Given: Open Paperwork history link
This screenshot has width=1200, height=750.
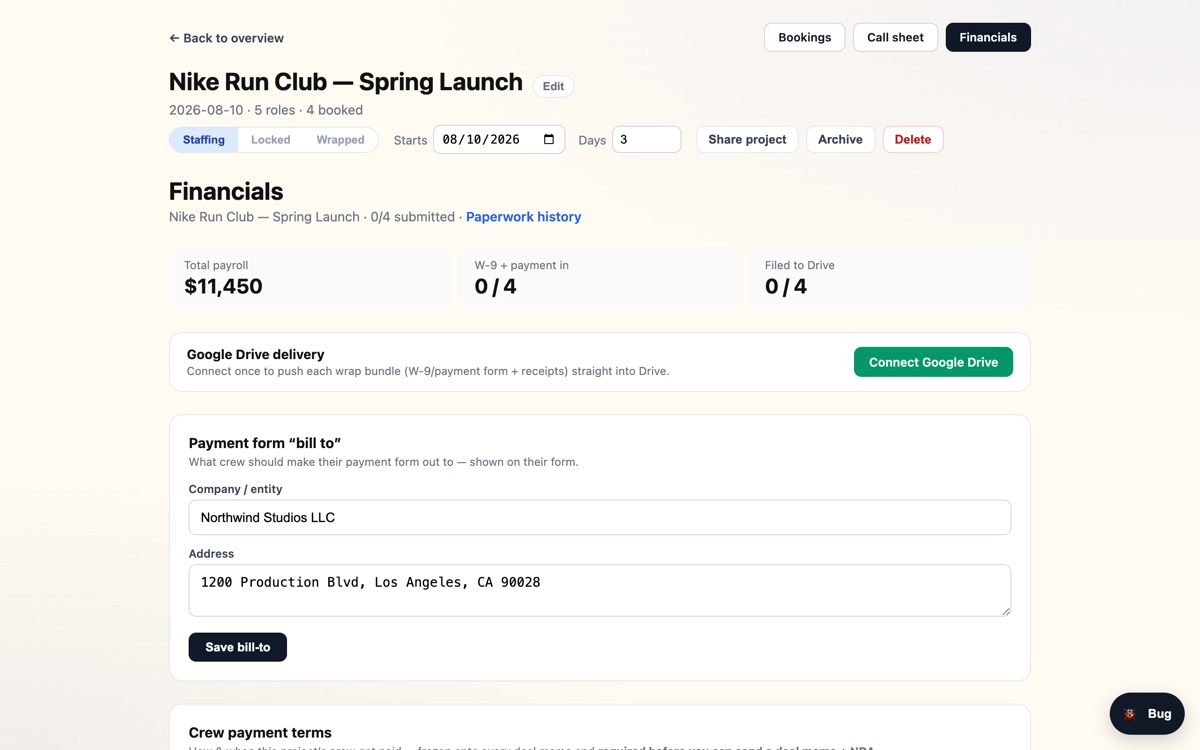Looking at the screenshot, I should 523,217.
